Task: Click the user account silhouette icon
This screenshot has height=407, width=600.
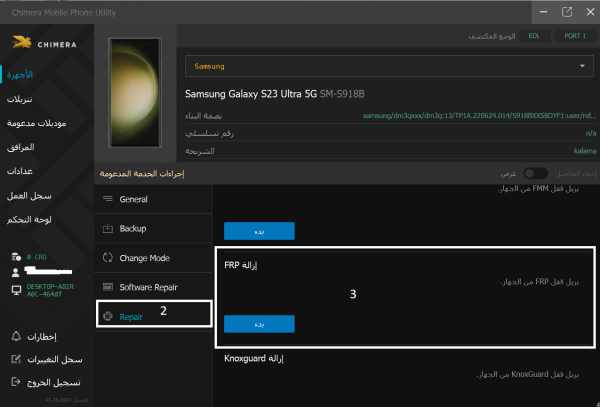Action: 16,272
